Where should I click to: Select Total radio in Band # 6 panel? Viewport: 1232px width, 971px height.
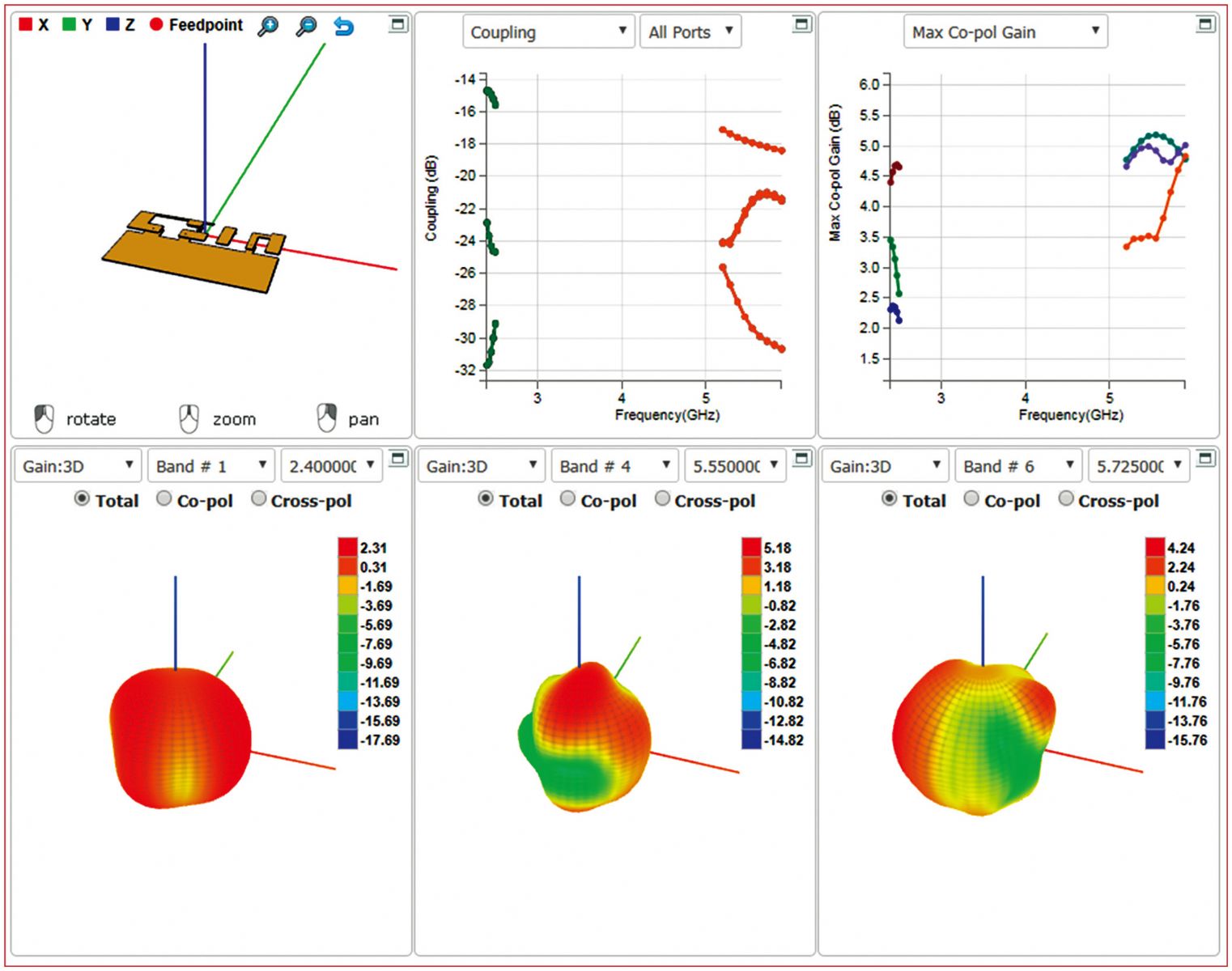coord(889,498)
